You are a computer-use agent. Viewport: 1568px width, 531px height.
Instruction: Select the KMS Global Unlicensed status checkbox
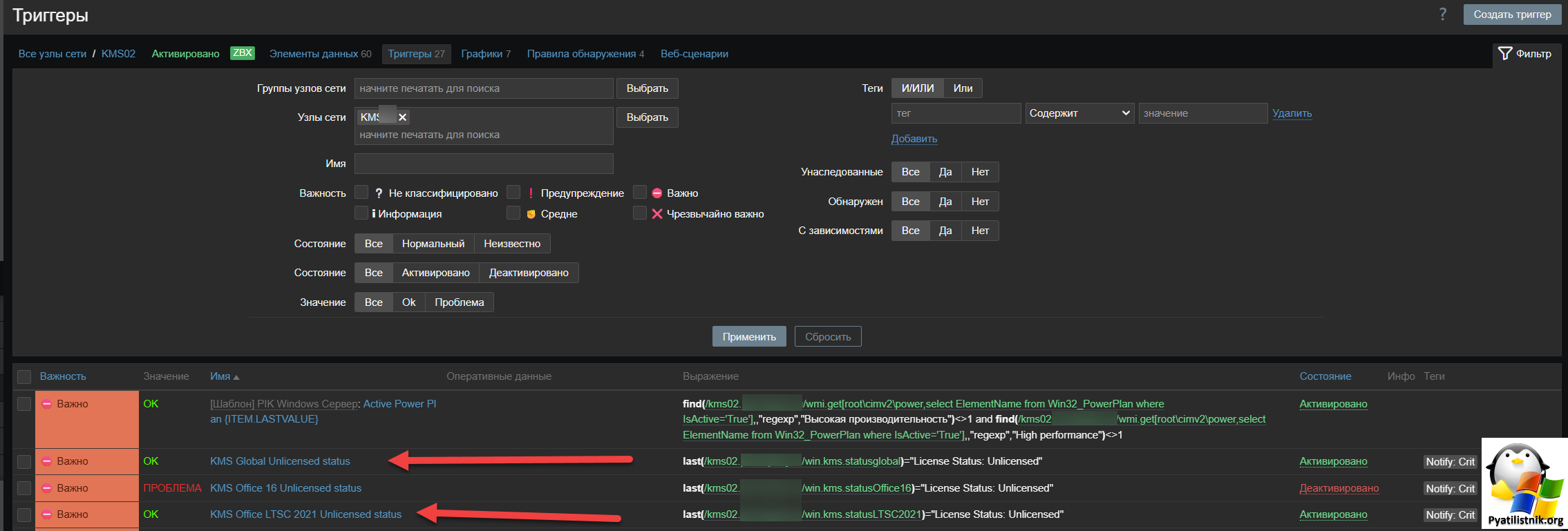24,461
